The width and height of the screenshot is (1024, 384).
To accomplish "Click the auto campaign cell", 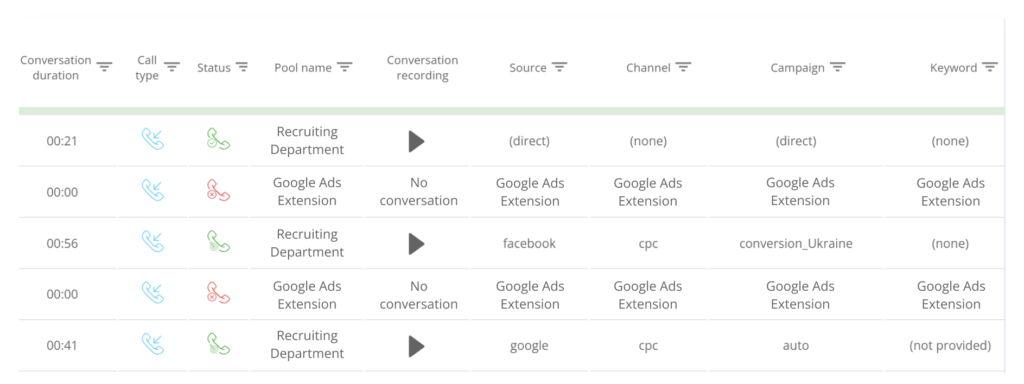I will [795, 345].
